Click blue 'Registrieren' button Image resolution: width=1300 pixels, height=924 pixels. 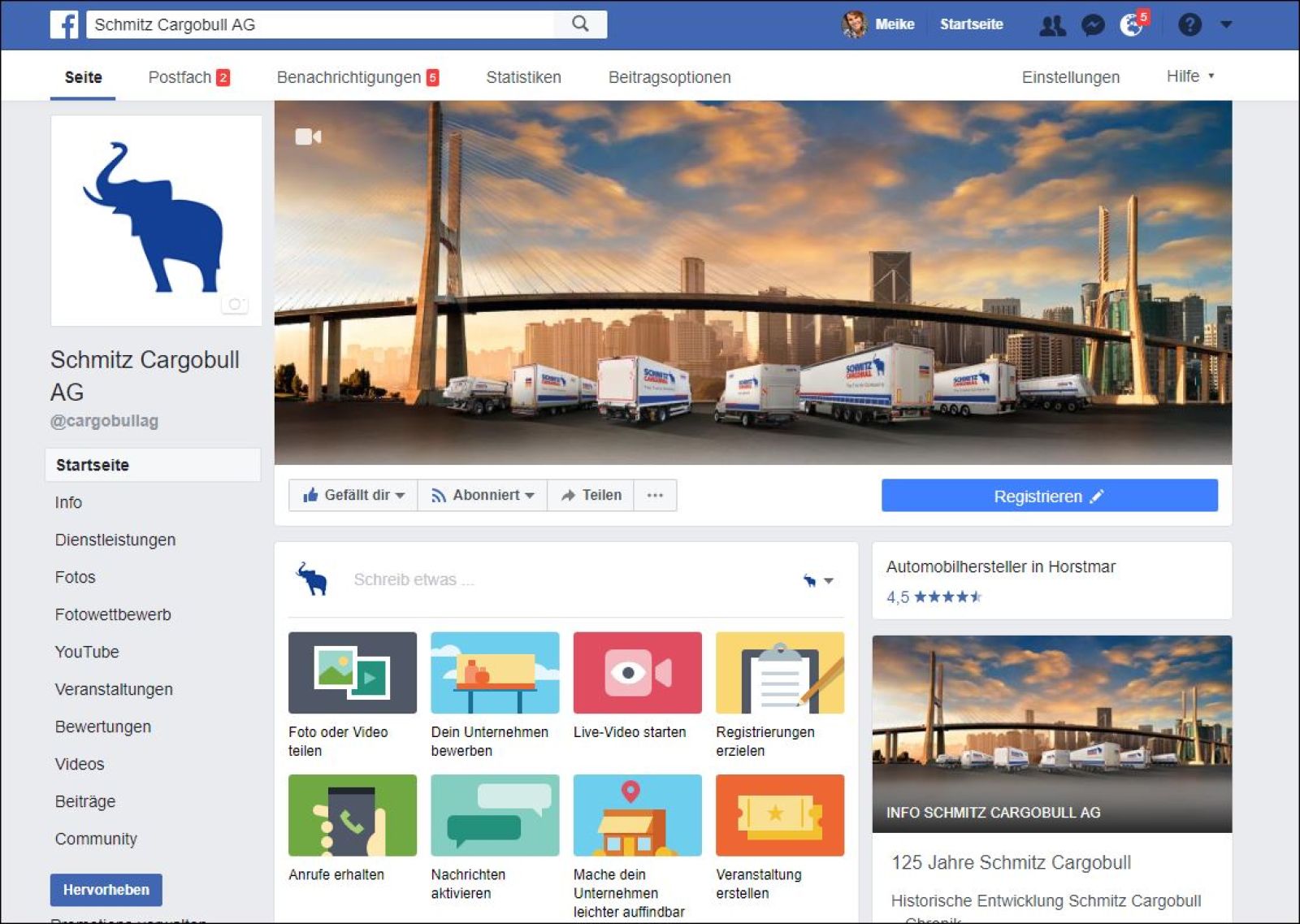(1049, 495)
